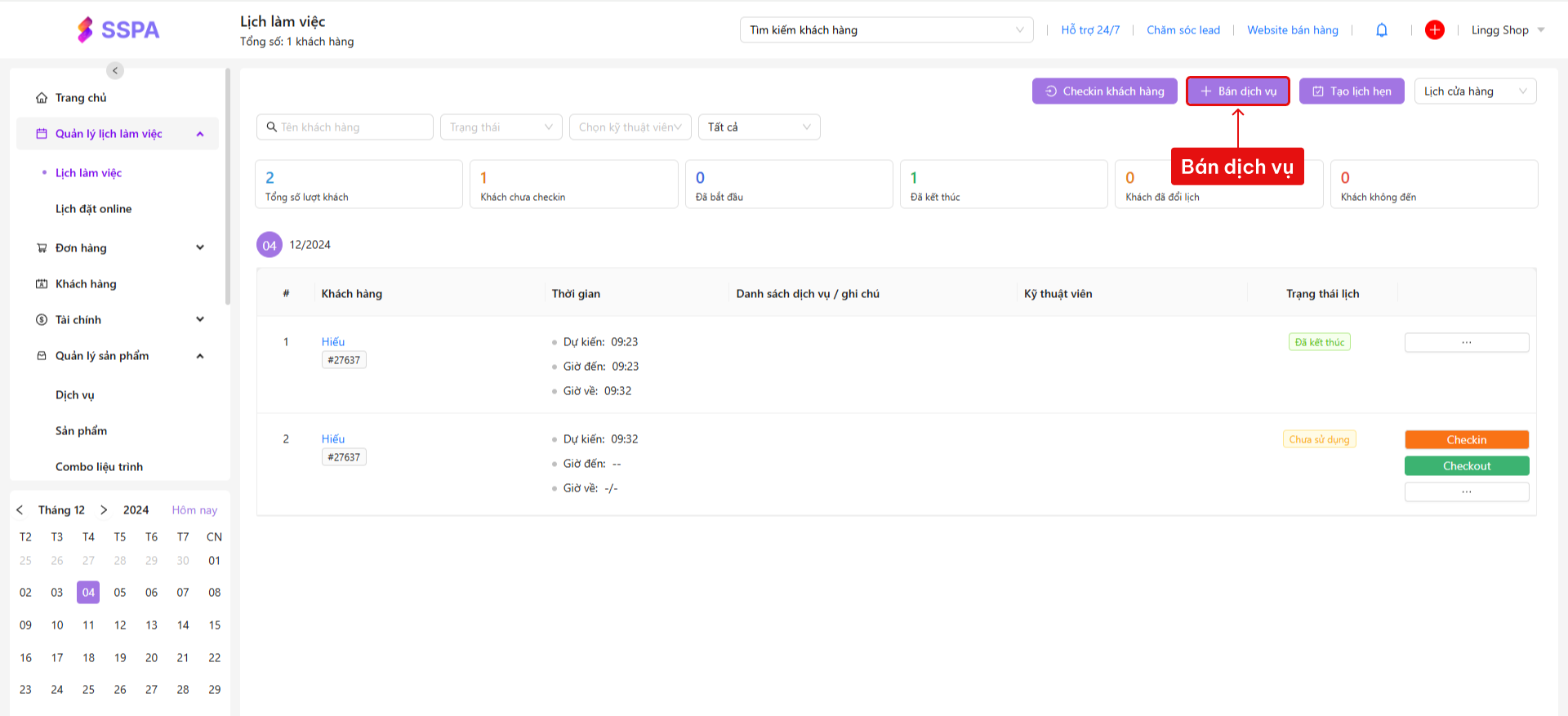Viewport: 1568px width, 716px height.
Task: Collapse the sidebar with the arrow button
Action: click(115, 71)
